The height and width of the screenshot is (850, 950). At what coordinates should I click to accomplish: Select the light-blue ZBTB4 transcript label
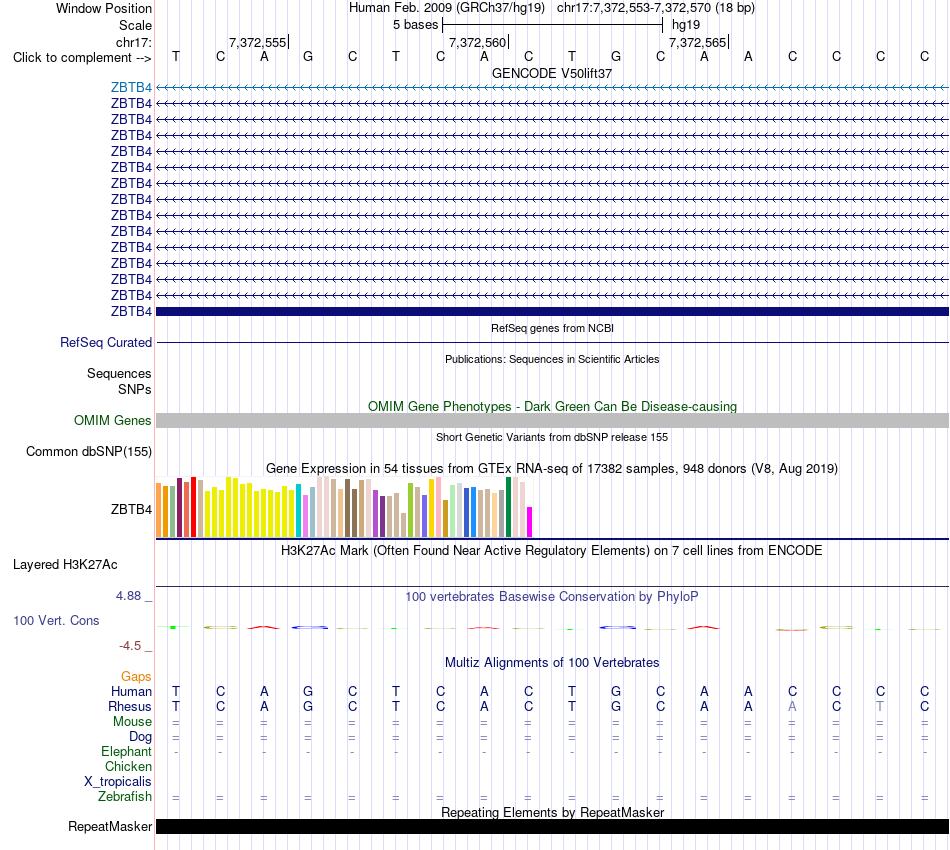tap(131, 87)
